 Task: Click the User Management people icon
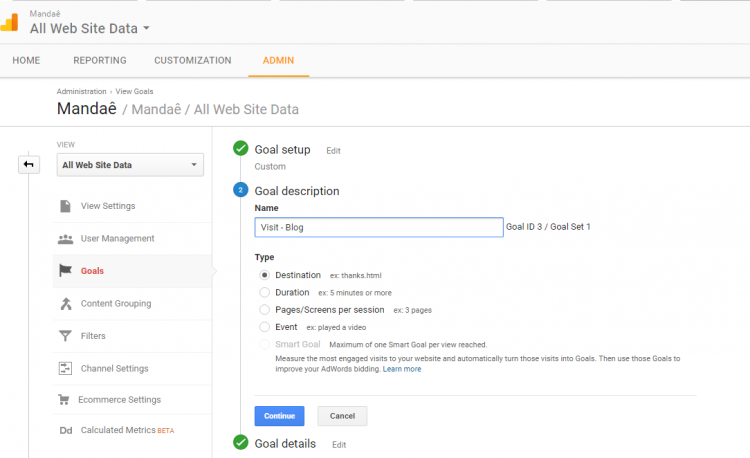click(66, 239)
